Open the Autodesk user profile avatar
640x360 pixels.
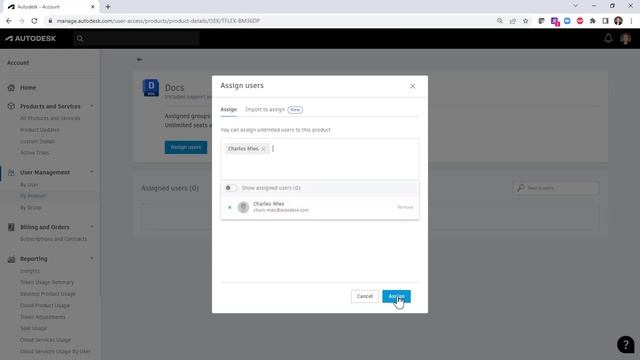point(625,38)
